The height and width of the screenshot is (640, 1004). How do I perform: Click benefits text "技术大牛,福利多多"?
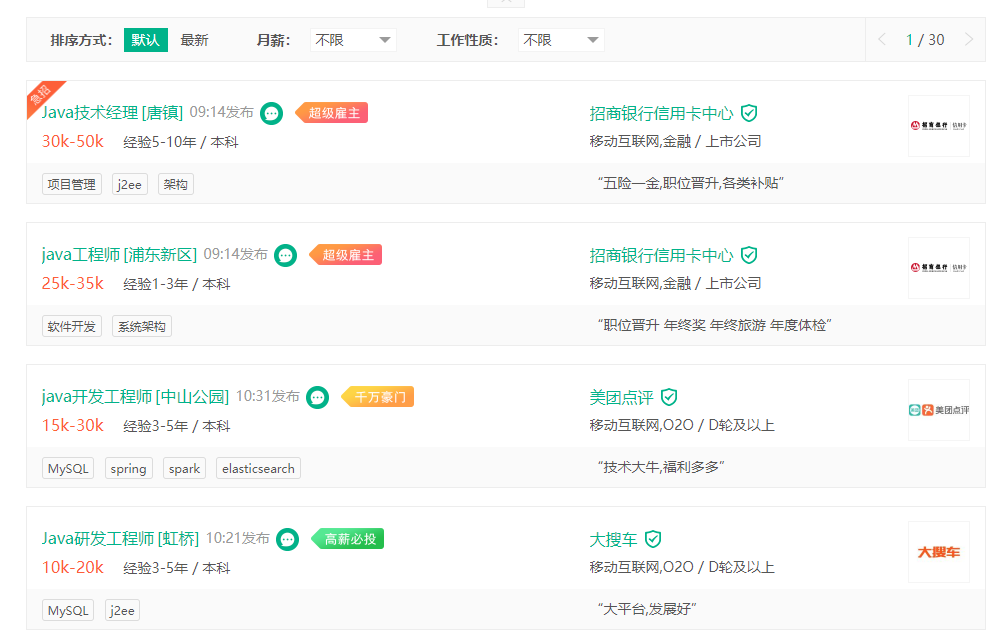coord(661,467)
